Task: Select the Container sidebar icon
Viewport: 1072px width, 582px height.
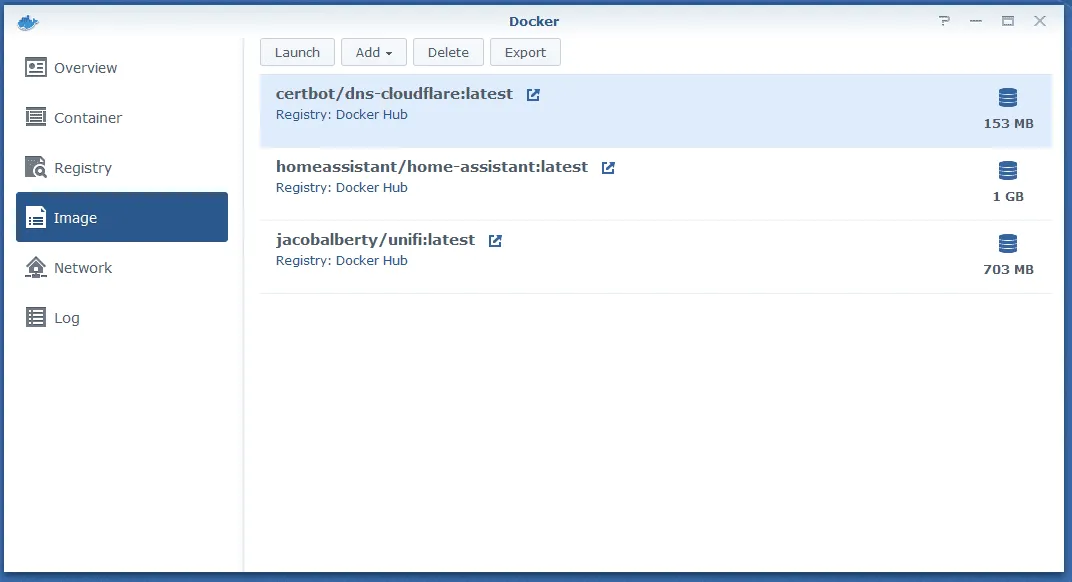Action: (x=36, y=117)
